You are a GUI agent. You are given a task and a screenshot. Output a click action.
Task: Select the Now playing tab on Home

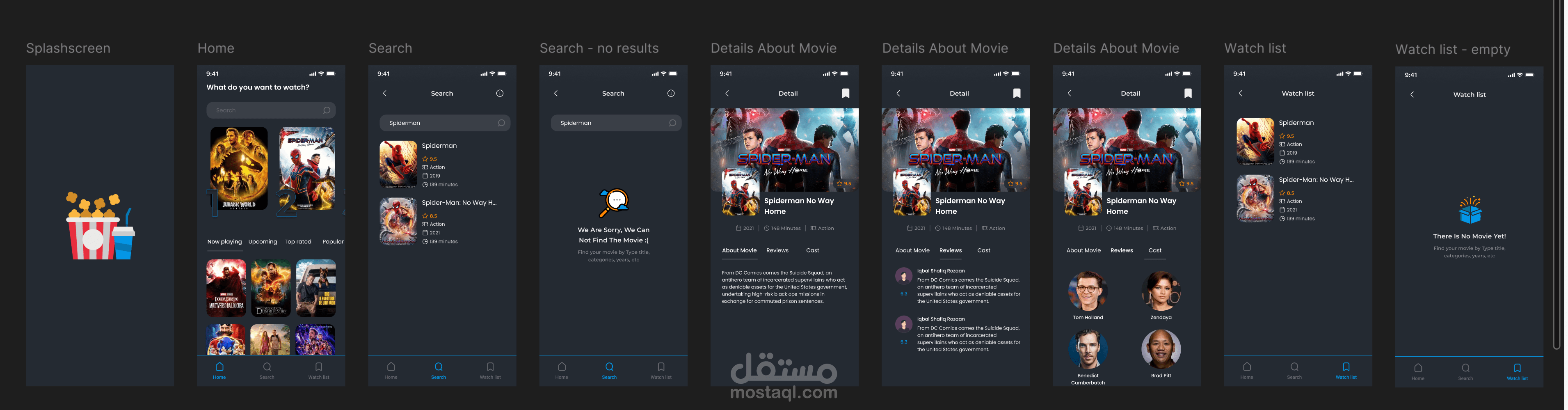(x=224, y=242)
